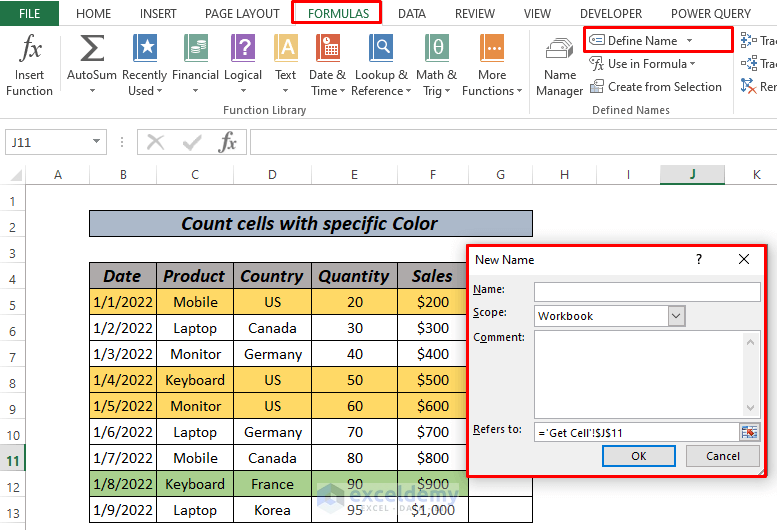This screenshot has width=777, height=530.
Task: Expand the Define Name dropdown arrow
Action: (x=689, y=41)
